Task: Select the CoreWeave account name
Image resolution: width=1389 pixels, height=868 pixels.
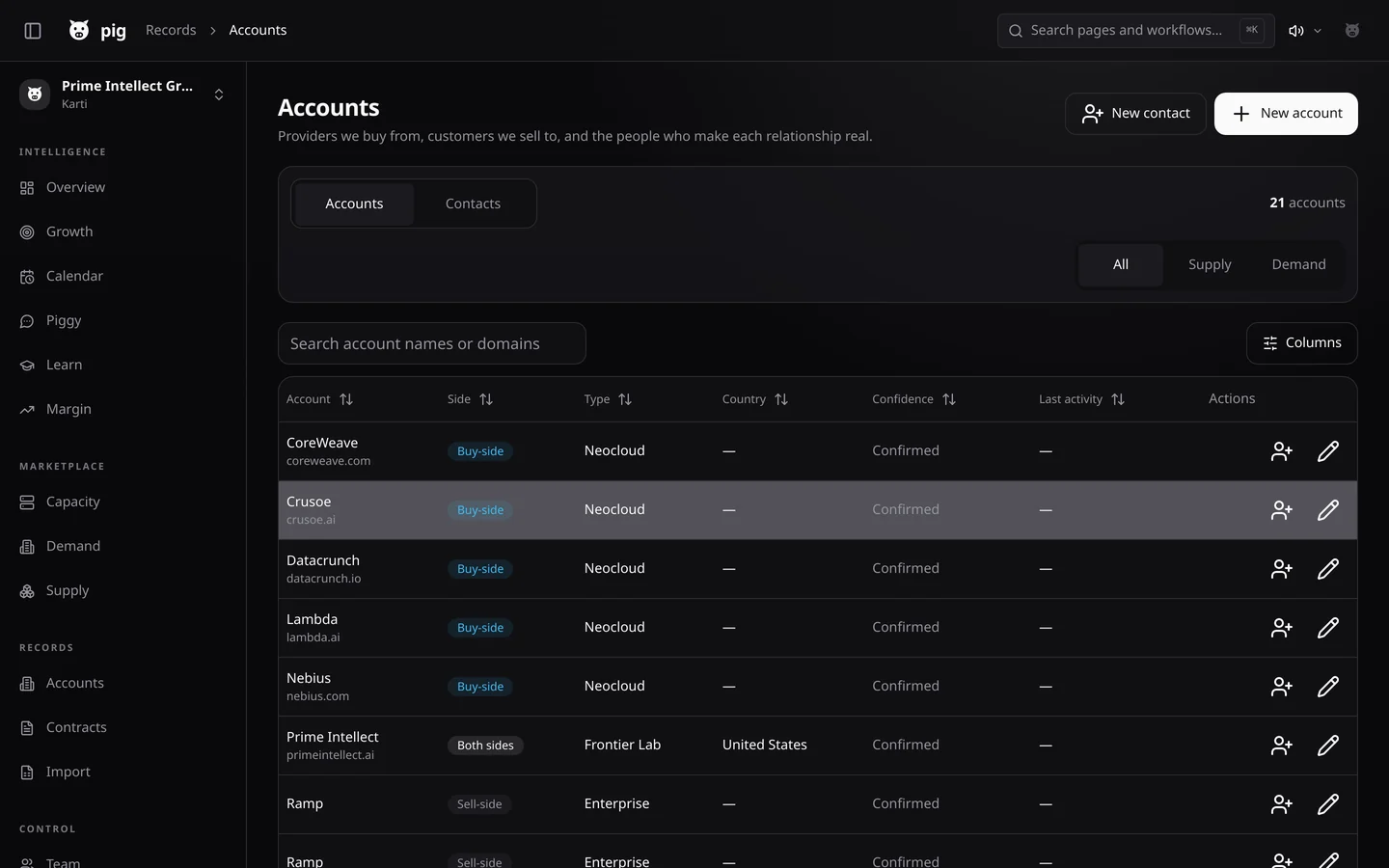Action: pos(322,443)
